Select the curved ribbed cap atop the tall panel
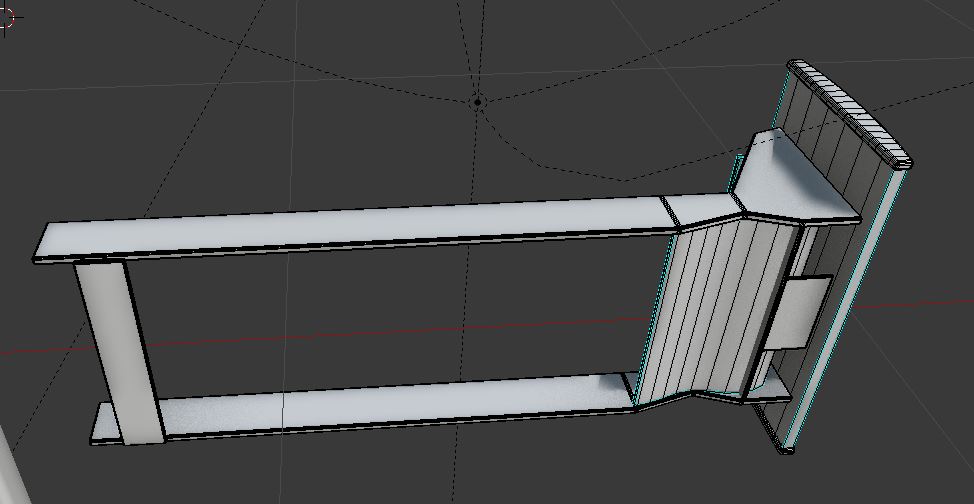The width and height of the screenshot is (974, 504). tap(849, 114)
